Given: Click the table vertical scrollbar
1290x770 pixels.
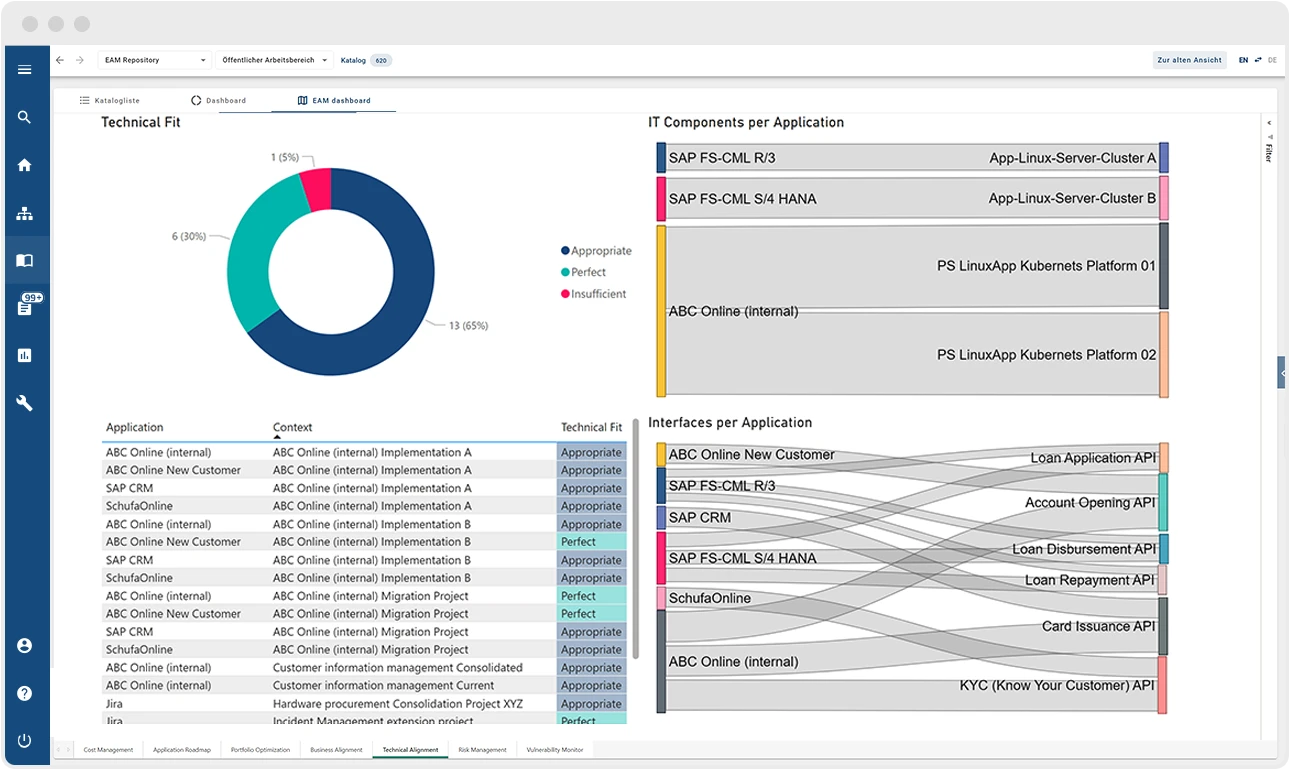Looking at the screenshot, I should tap(636, 540).
